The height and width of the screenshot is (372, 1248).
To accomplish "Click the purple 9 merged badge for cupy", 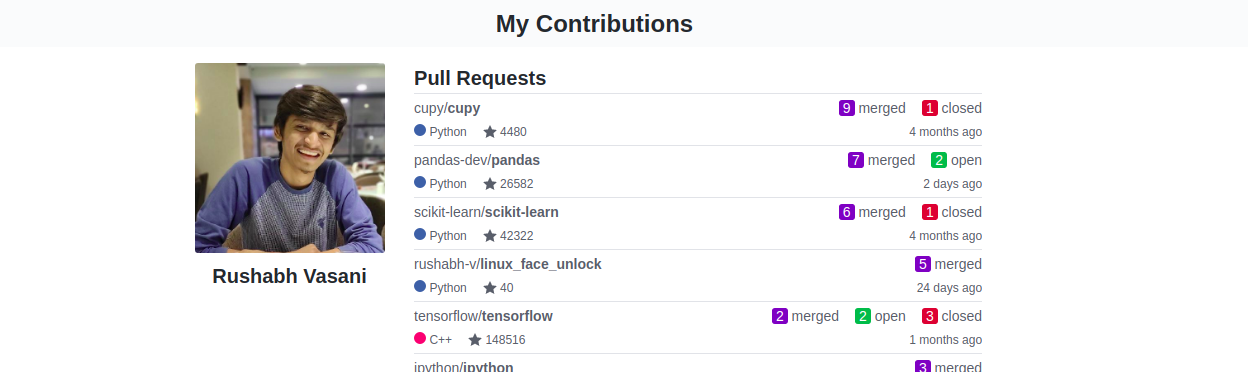I will (x=847, y=108).
